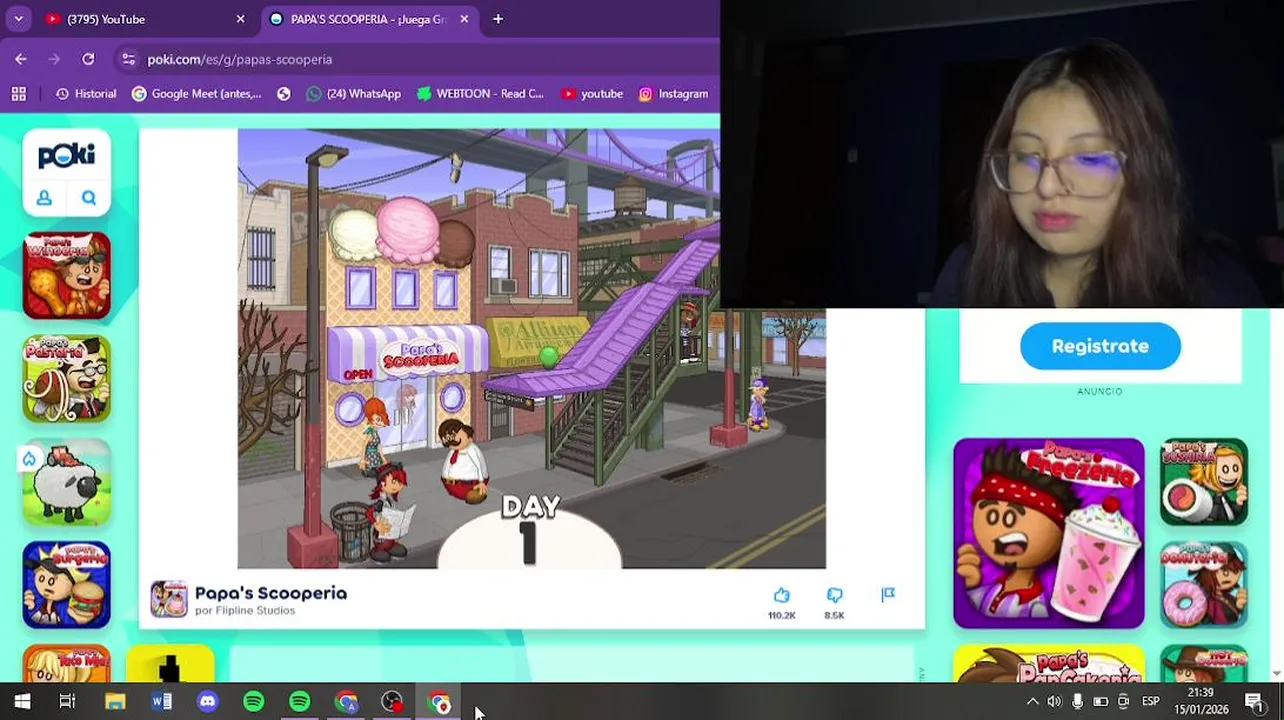Screen dimensions: 1284x720
Task: Close the YouTube tab
Action: click(240, 19)
